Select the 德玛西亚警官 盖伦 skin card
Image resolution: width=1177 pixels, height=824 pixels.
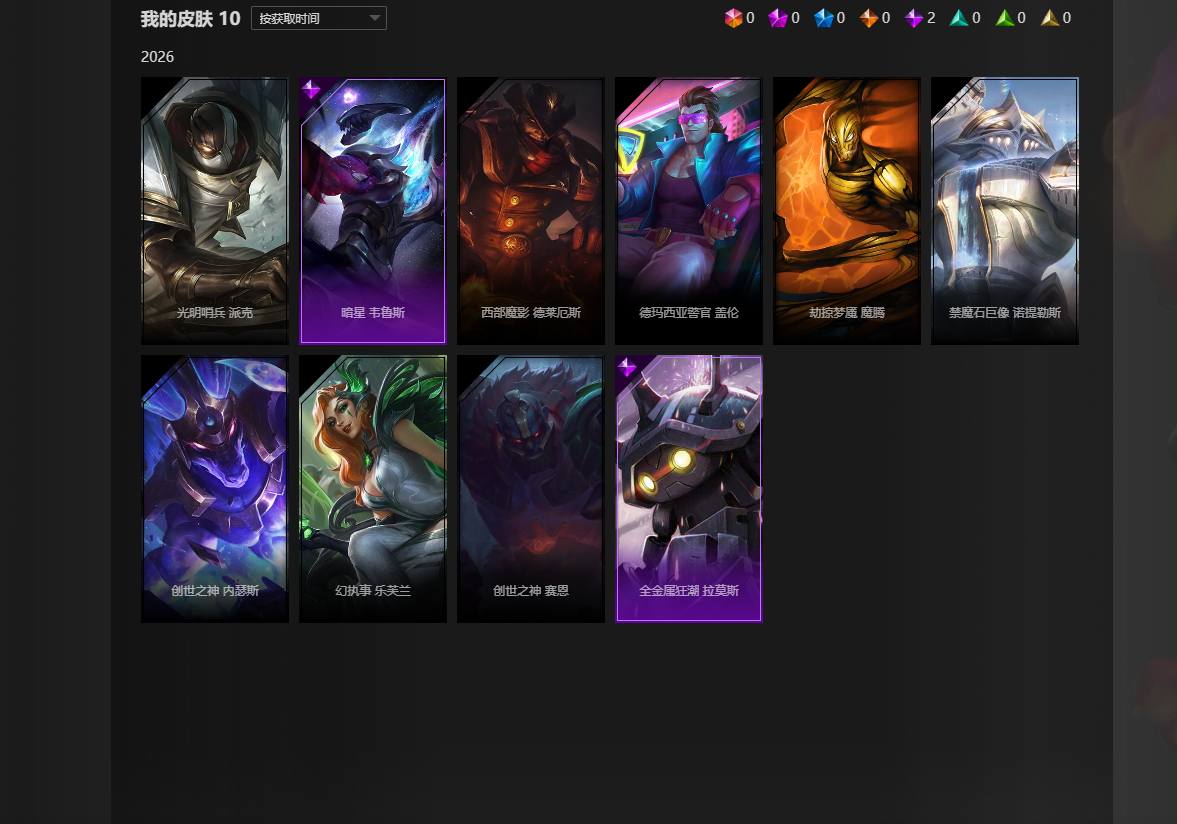[x=689, y=211]
